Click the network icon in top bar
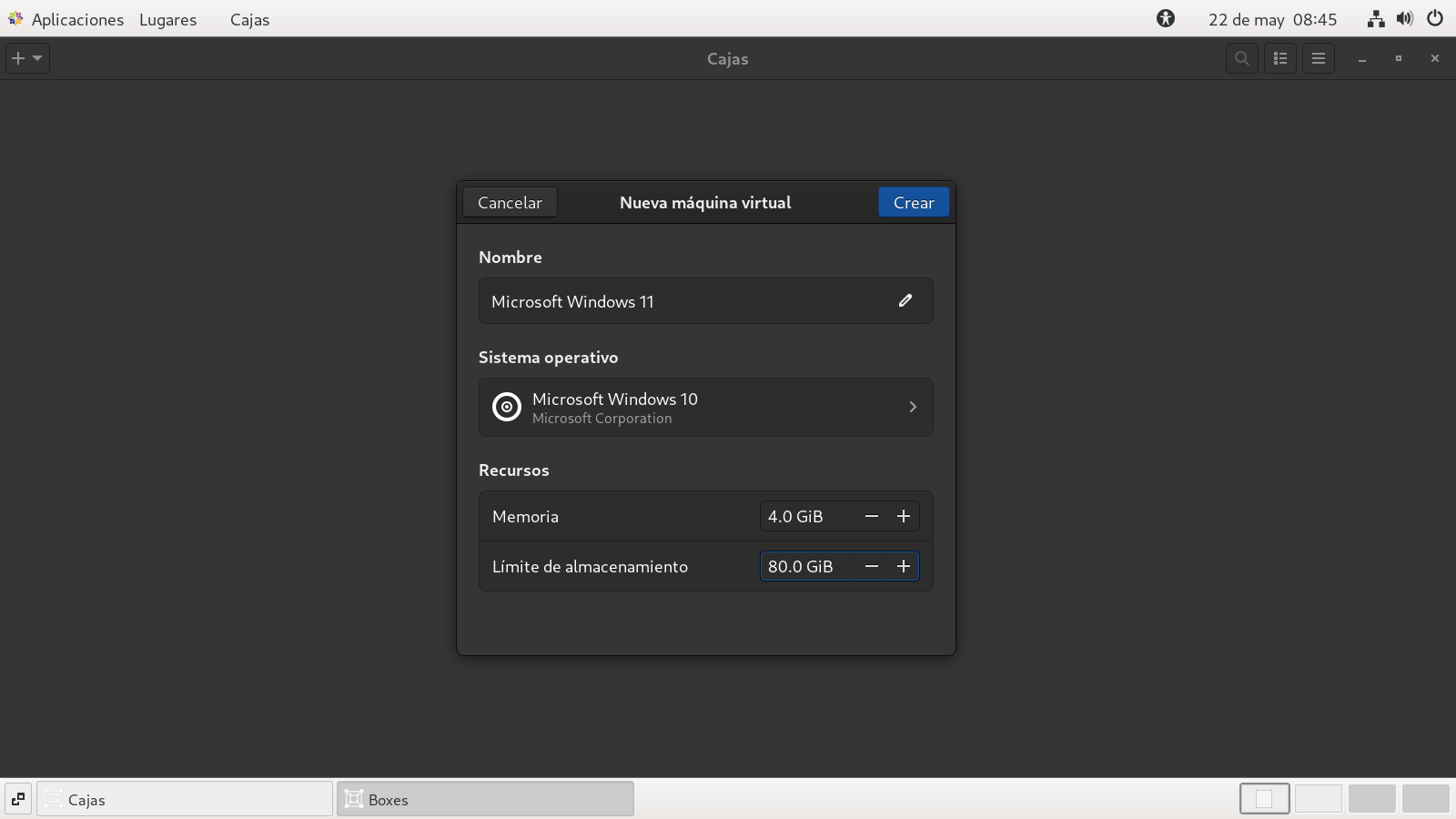Screen dimensions: 1456x819 [1376, 19]
